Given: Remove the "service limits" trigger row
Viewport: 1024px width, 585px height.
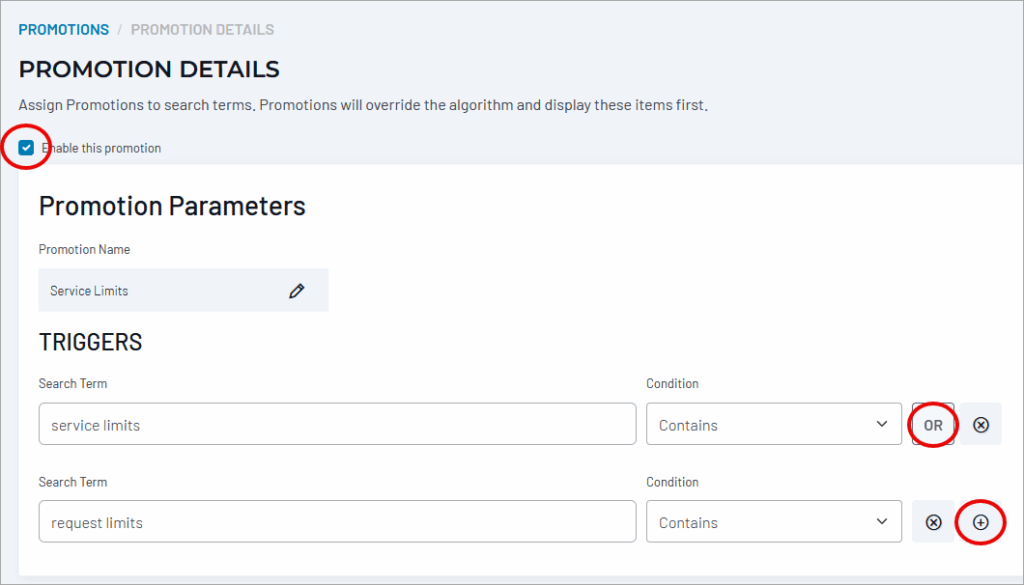Looking at the screenshot, I should click(981, 425).
